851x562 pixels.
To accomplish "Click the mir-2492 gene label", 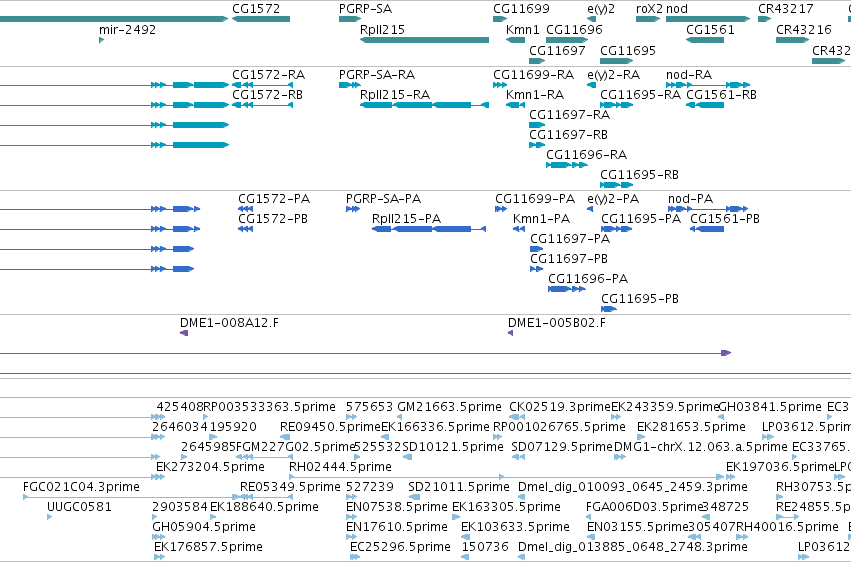I will (x=128, y=29).
